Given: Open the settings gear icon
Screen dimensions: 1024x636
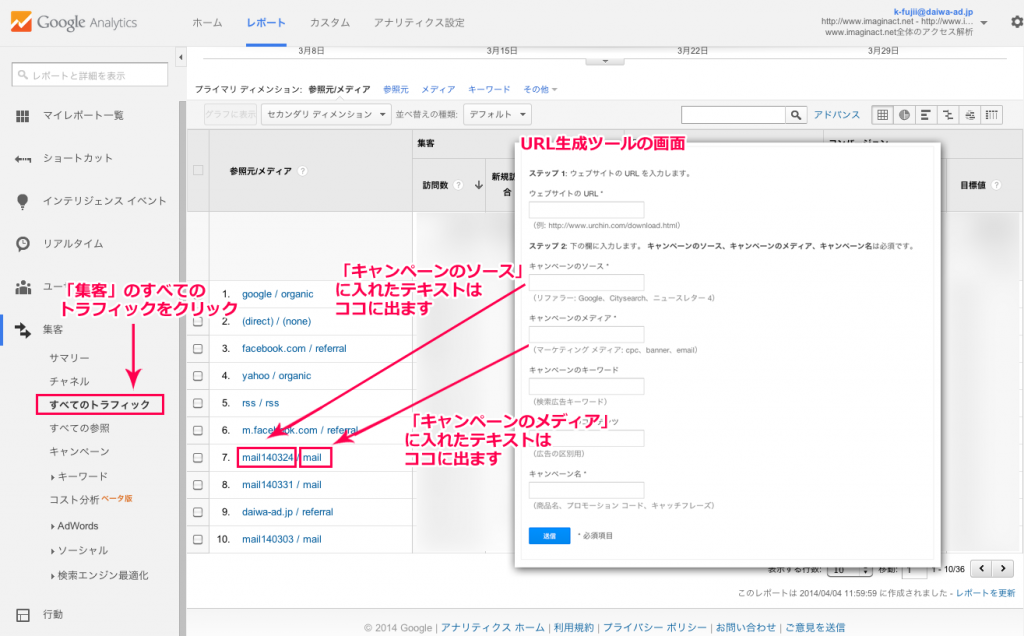Looking at the screenshot, I should 1017,22.
